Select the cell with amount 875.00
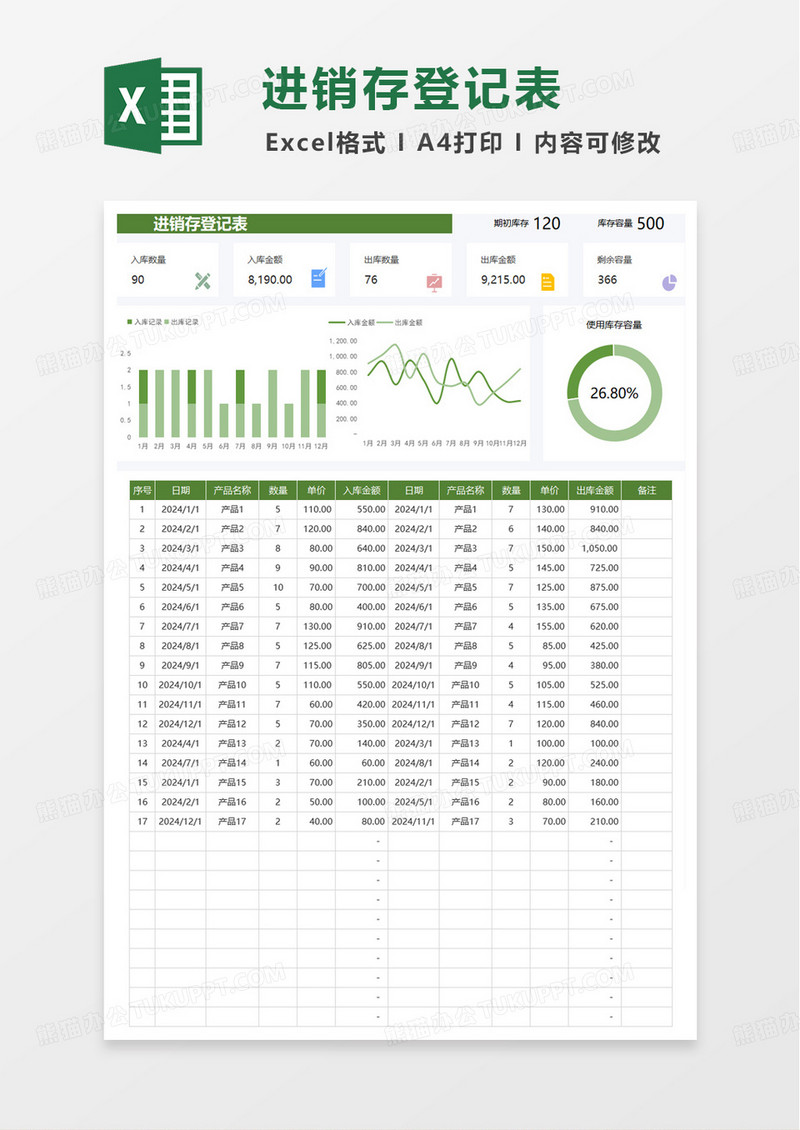The image size is (800, 1130). 595,587
